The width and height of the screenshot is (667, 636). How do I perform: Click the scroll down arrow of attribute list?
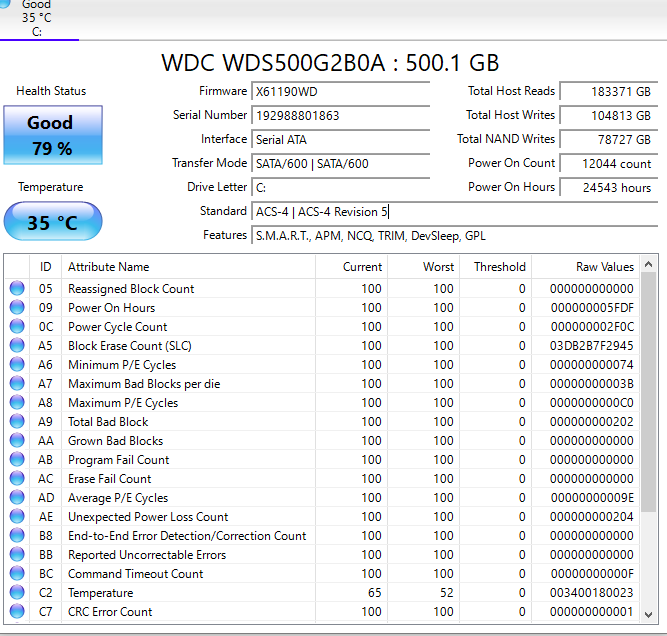(x=650, y=614)
